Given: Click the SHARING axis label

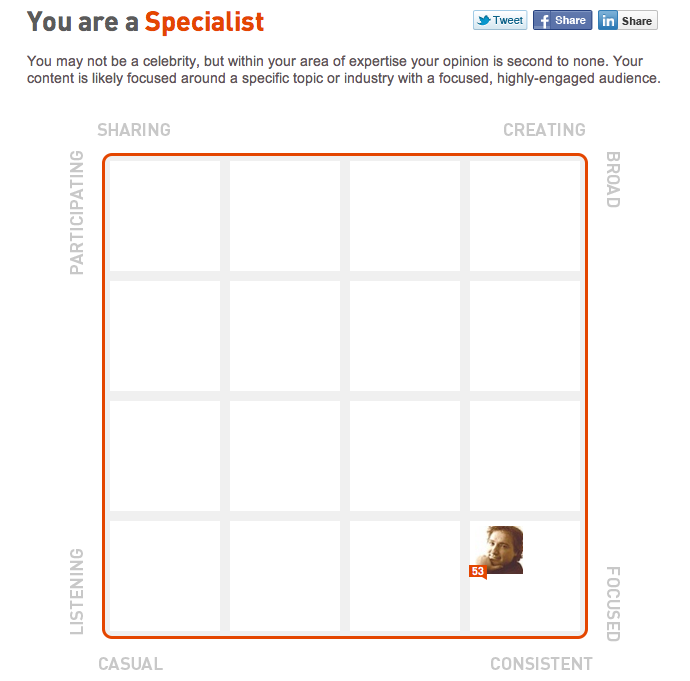Looking at the screenshot, I should (x=134, y=130).
